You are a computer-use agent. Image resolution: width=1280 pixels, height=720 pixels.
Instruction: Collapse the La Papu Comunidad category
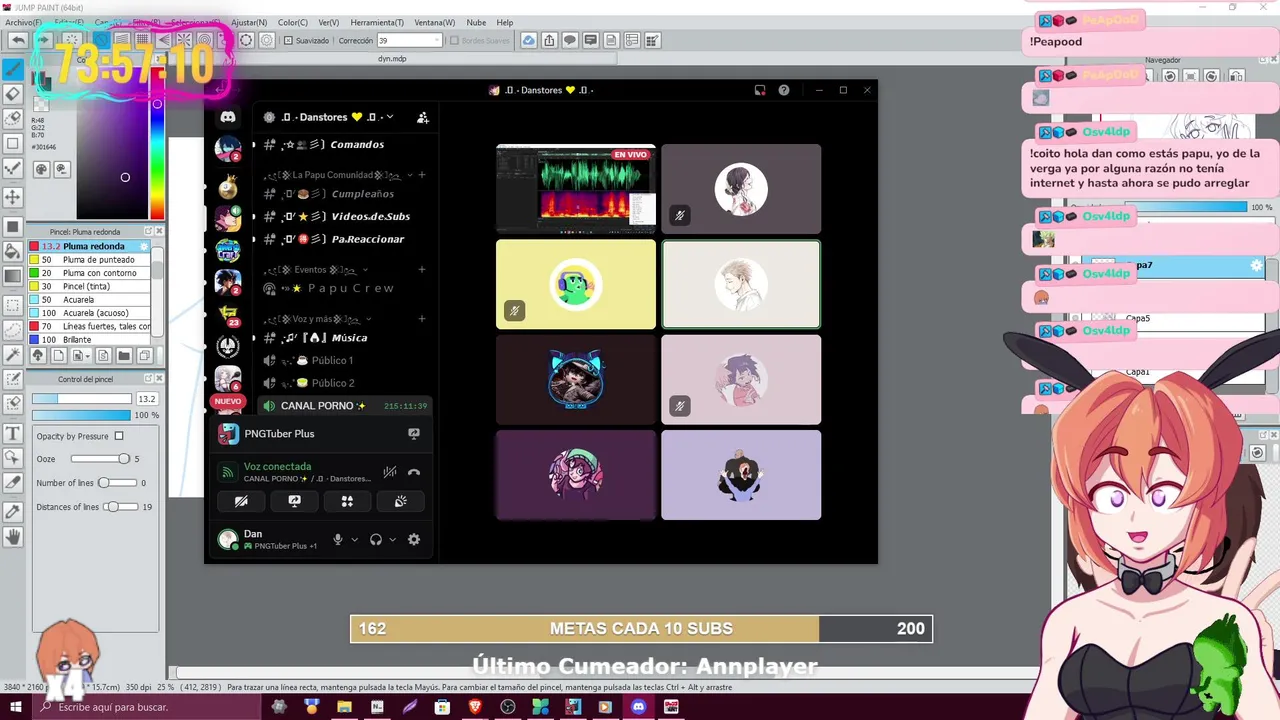click(320, 175)
